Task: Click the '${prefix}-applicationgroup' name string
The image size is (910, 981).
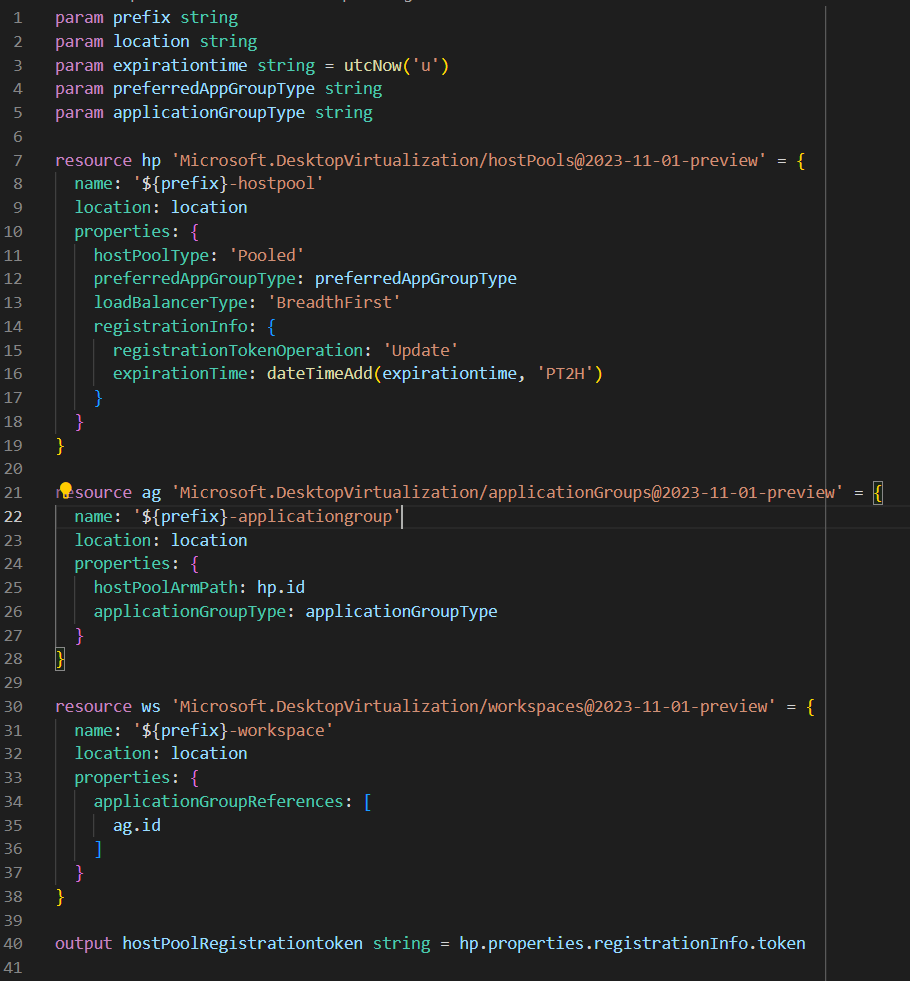Action: [266, 517]
